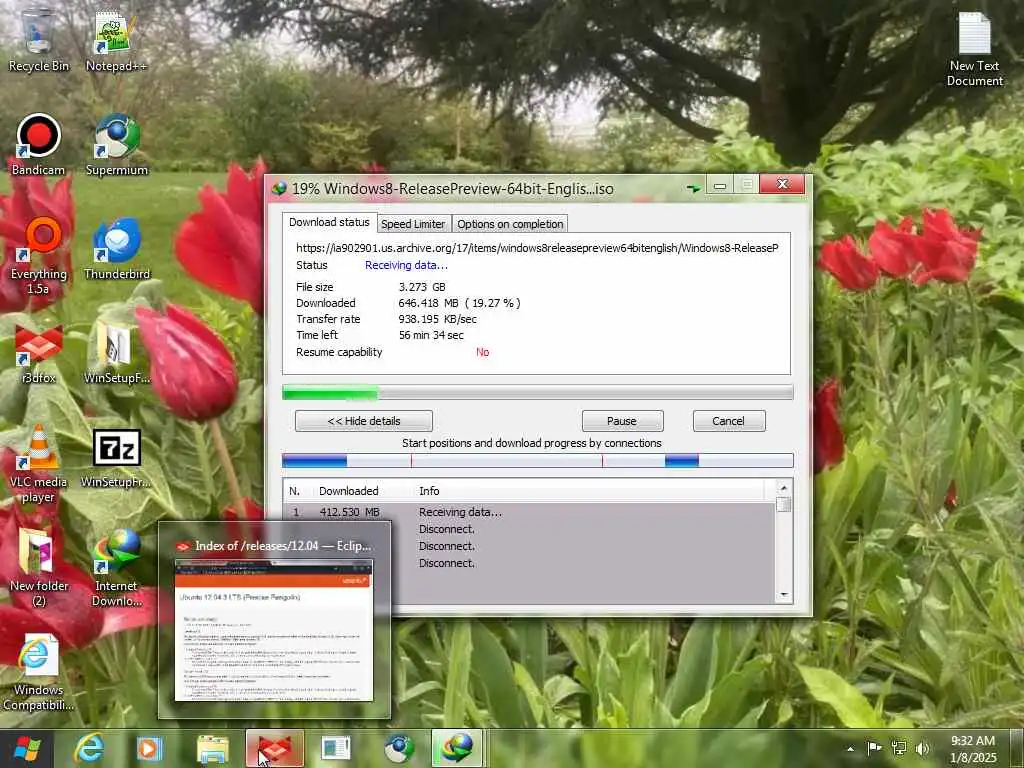Screen dimensions: 1024x768
Task: Click the taskbar clock showing 9:32 AM
Action: (973, 748)
